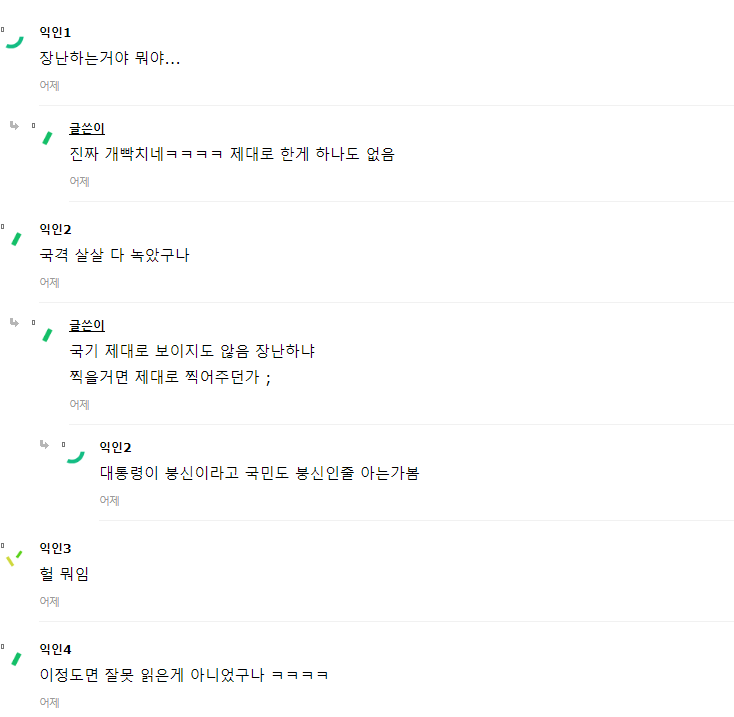The width and height of the screenshot is (734, 717).
Task: Click the nested reply arrow before 대통령이 reply
Action: point(44,444)
